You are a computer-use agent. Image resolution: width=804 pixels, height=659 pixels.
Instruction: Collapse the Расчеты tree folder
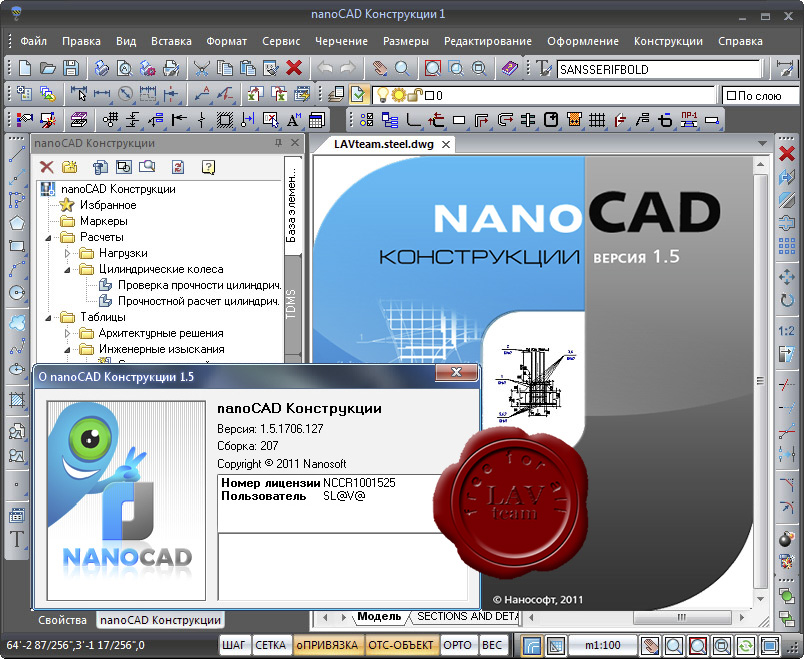point(48,237)
